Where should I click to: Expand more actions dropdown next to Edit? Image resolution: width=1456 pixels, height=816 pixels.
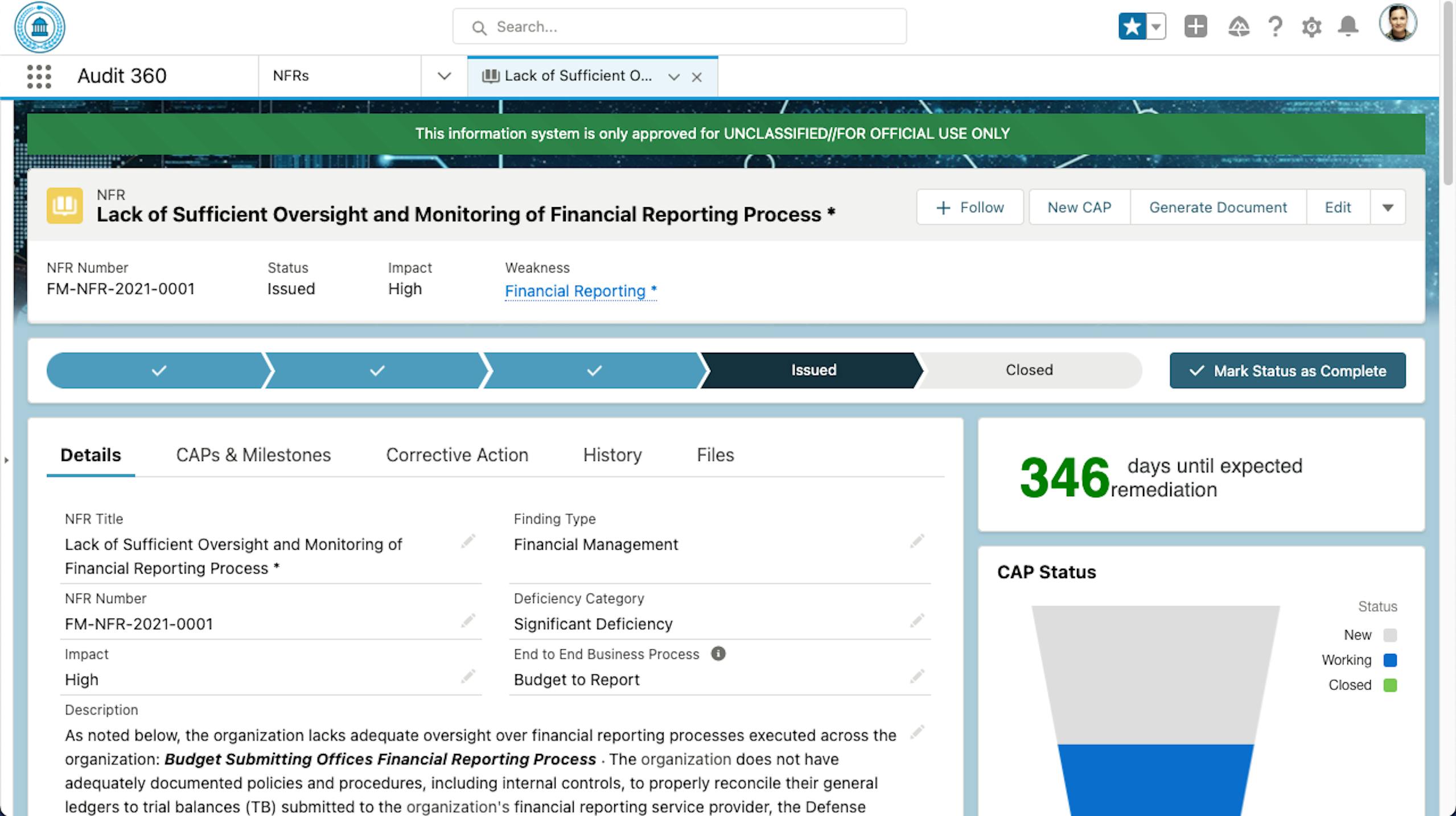click(1388, 208)
